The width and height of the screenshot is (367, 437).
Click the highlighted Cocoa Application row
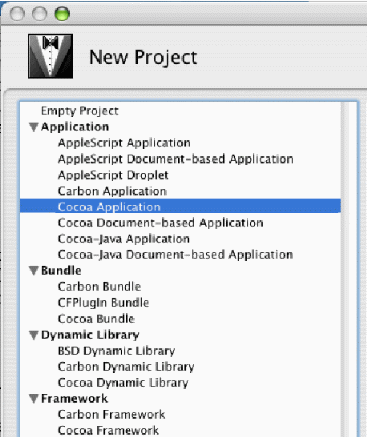[180, 206]
